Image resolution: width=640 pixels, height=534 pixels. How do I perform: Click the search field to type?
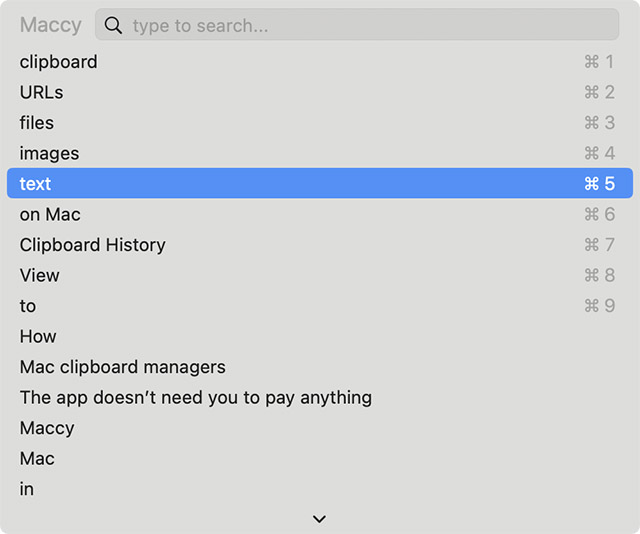point(370,25)
